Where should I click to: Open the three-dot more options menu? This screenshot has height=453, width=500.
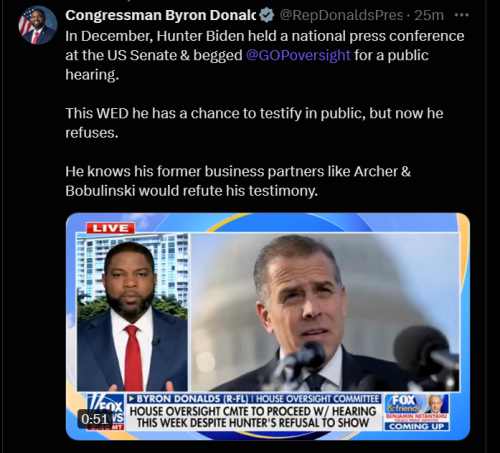(x=462, y=15)
